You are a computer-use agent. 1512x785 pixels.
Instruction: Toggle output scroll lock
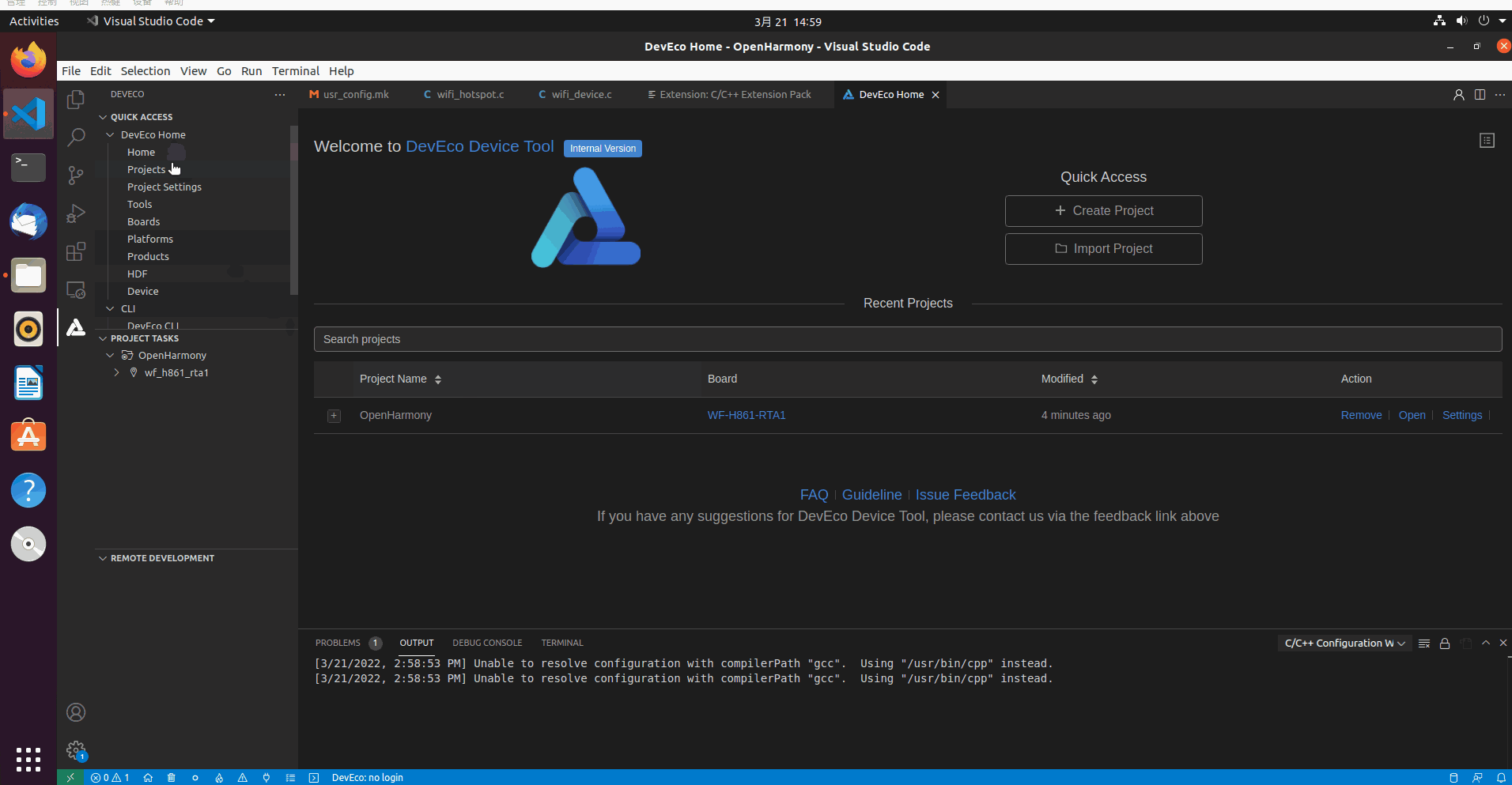(1445, 643)
